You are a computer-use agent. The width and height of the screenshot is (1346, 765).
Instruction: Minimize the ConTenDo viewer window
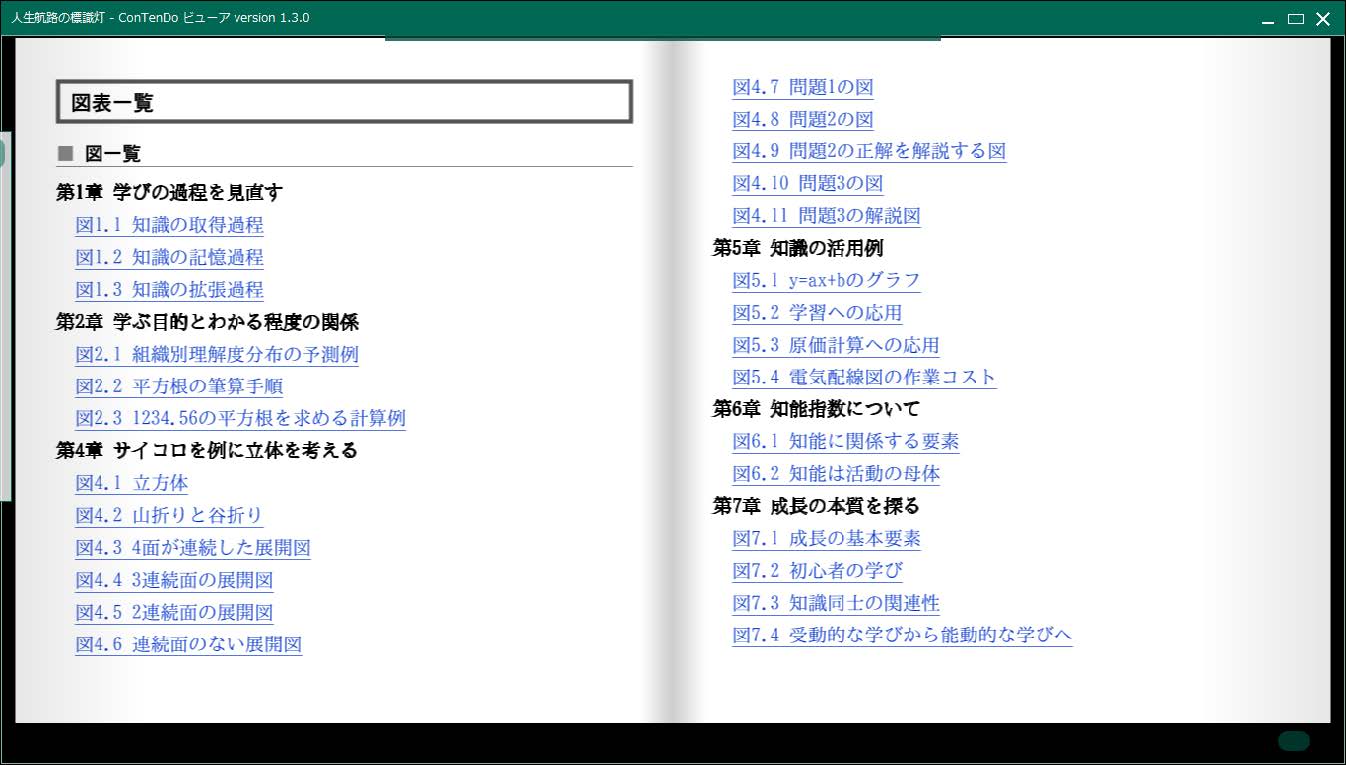point(1268,19)
